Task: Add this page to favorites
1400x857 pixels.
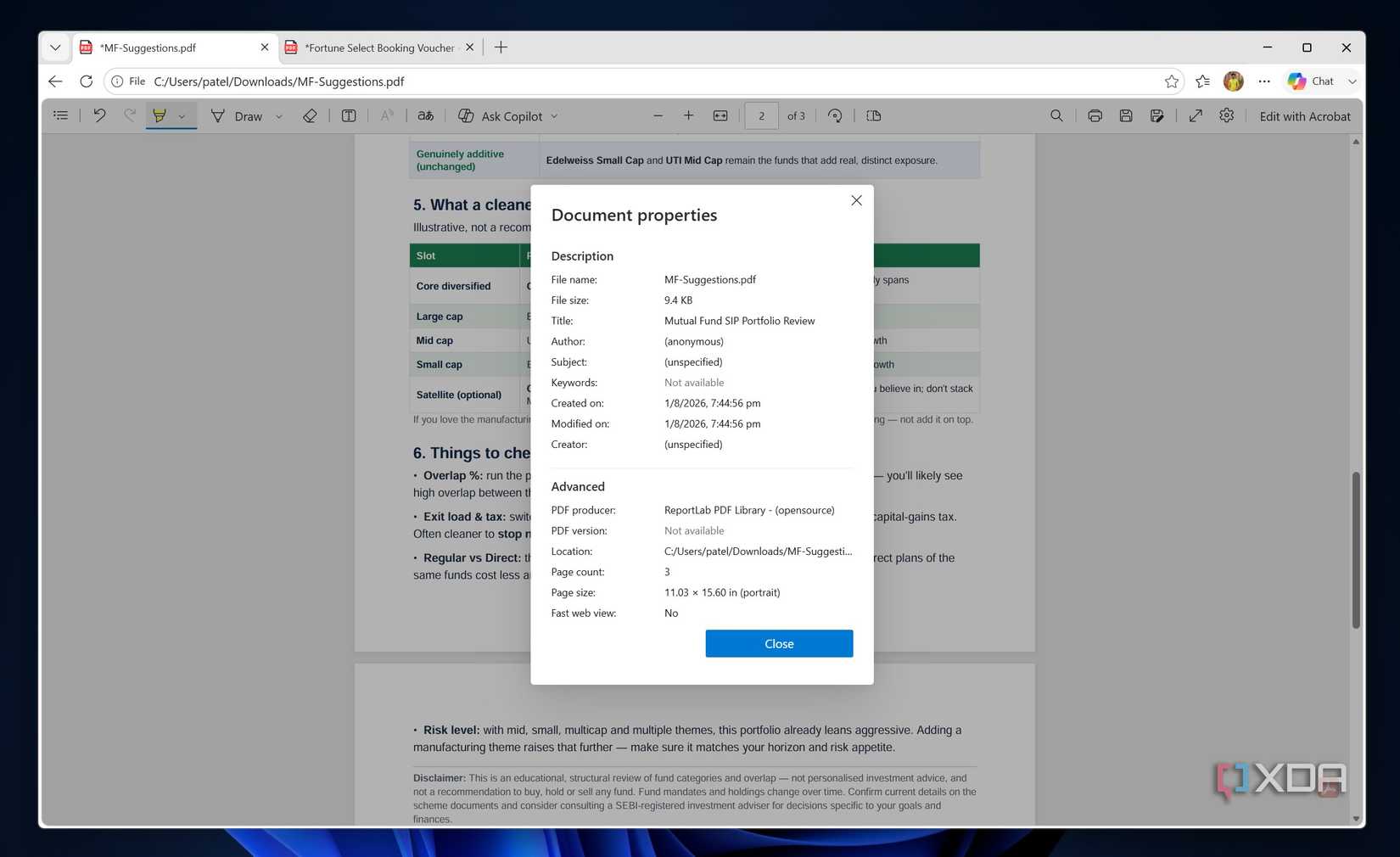Action: [1172, 81]
